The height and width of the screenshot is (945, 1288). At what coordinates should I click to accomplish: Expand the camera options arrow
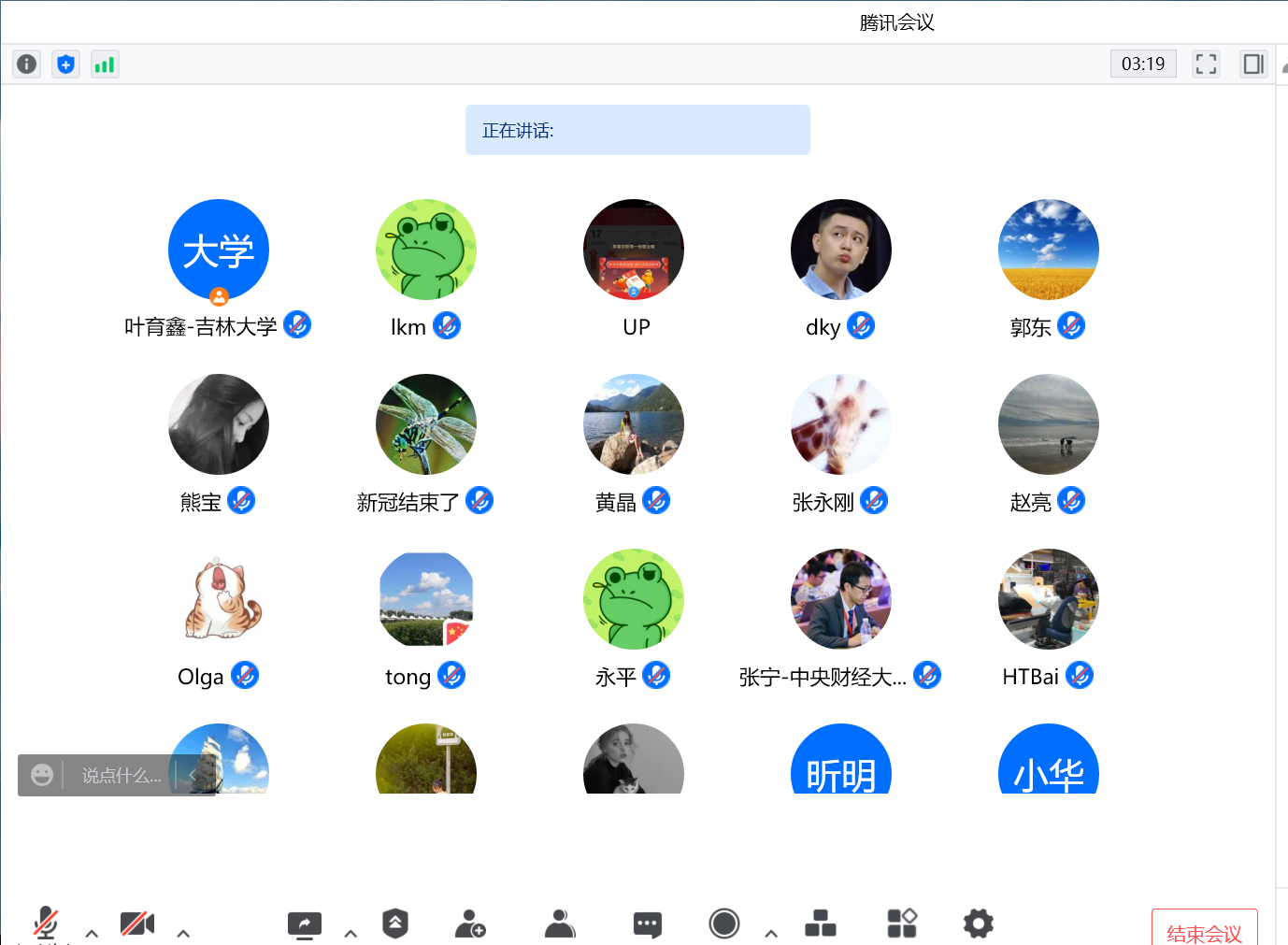183,933
